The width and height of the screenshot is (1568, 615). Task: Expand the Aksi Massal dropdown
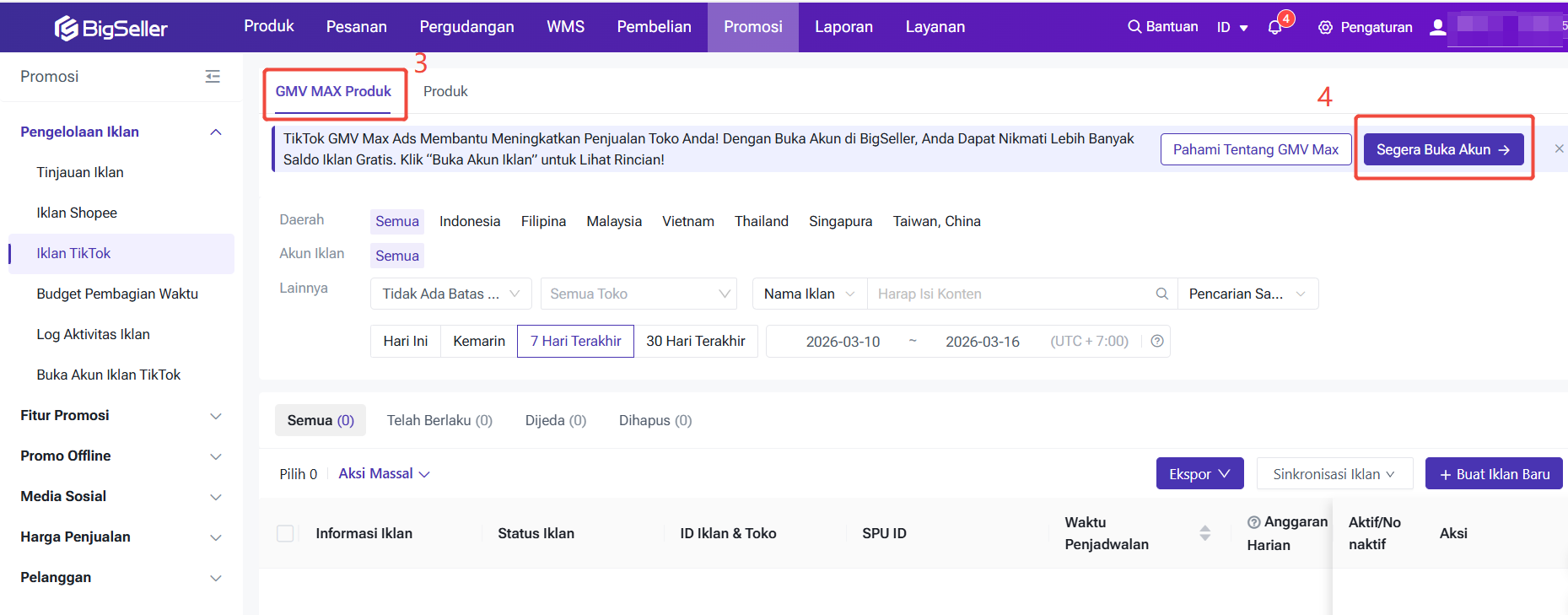[384, 474]
